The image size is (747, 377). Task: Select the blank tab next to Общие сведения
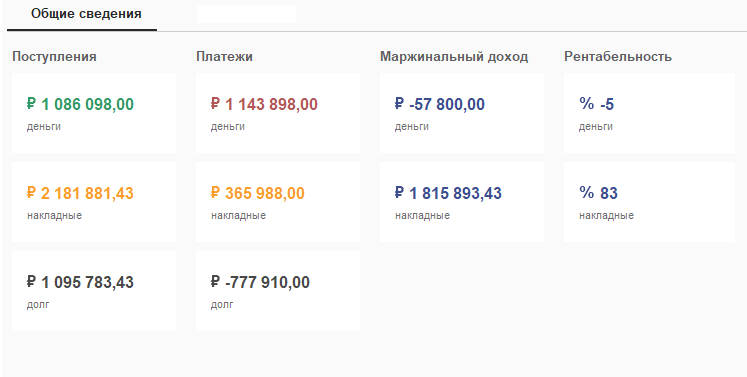point(246,14)
